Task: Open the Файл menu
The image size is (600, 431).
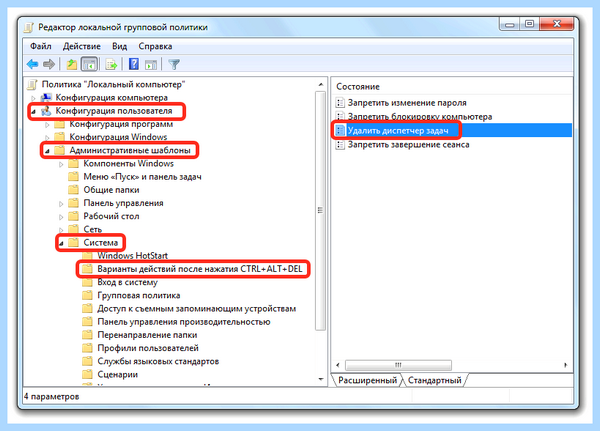Action: (41, 46)
